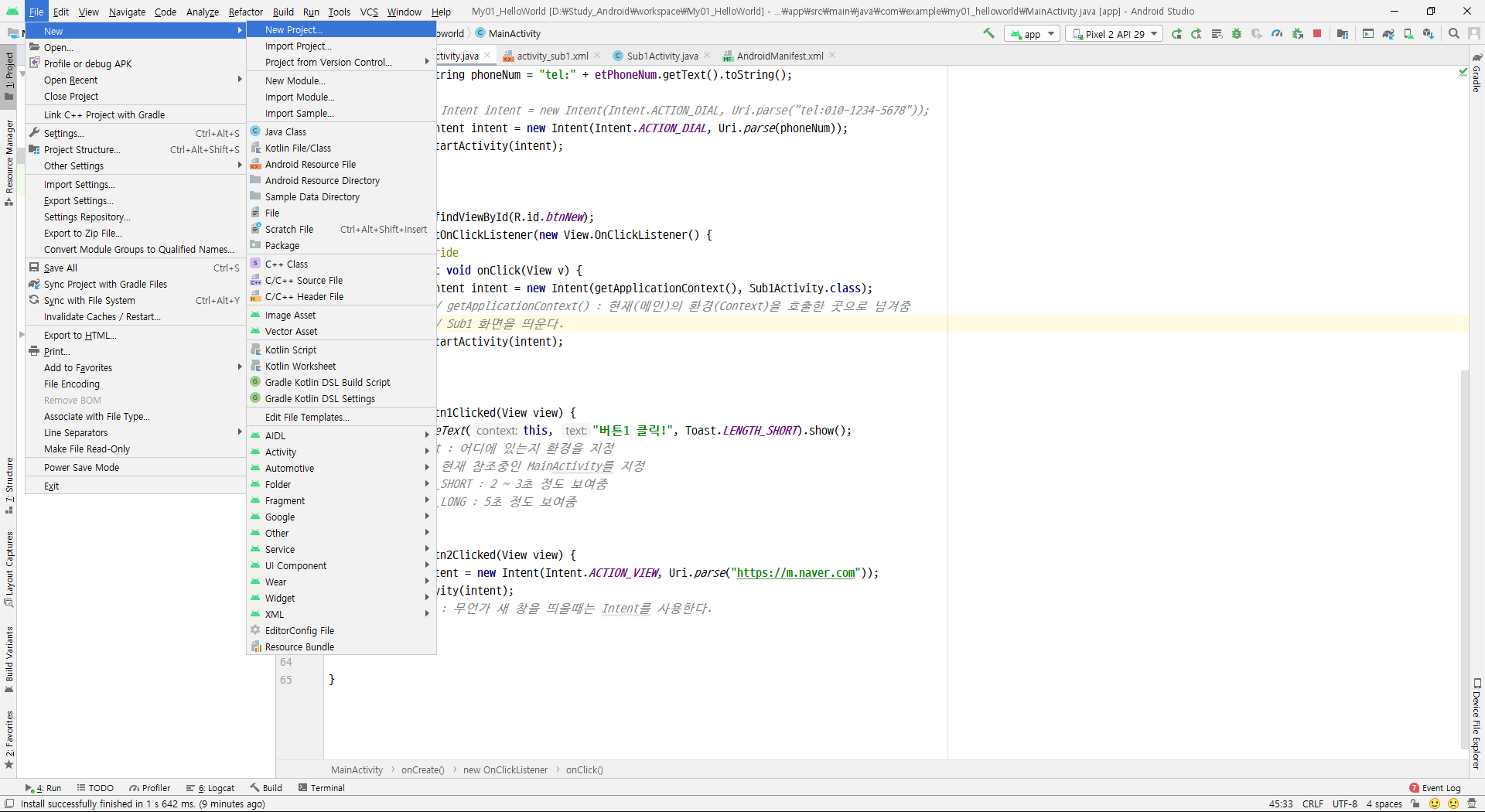Image resolution: width=1485 pixels, height=812 pixels.
Task: Toggle the read-only lock in status bar
Action: click(1415, 803)
